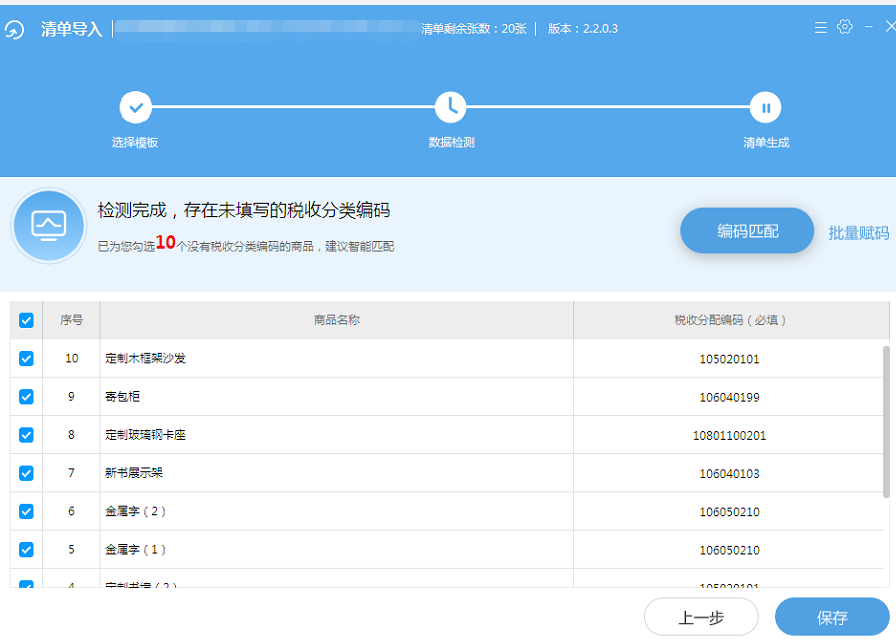This screenshot has width=896, height=644.
Task: Click the 保存 button
Action: pyautogui.click(x=832, y=618)
